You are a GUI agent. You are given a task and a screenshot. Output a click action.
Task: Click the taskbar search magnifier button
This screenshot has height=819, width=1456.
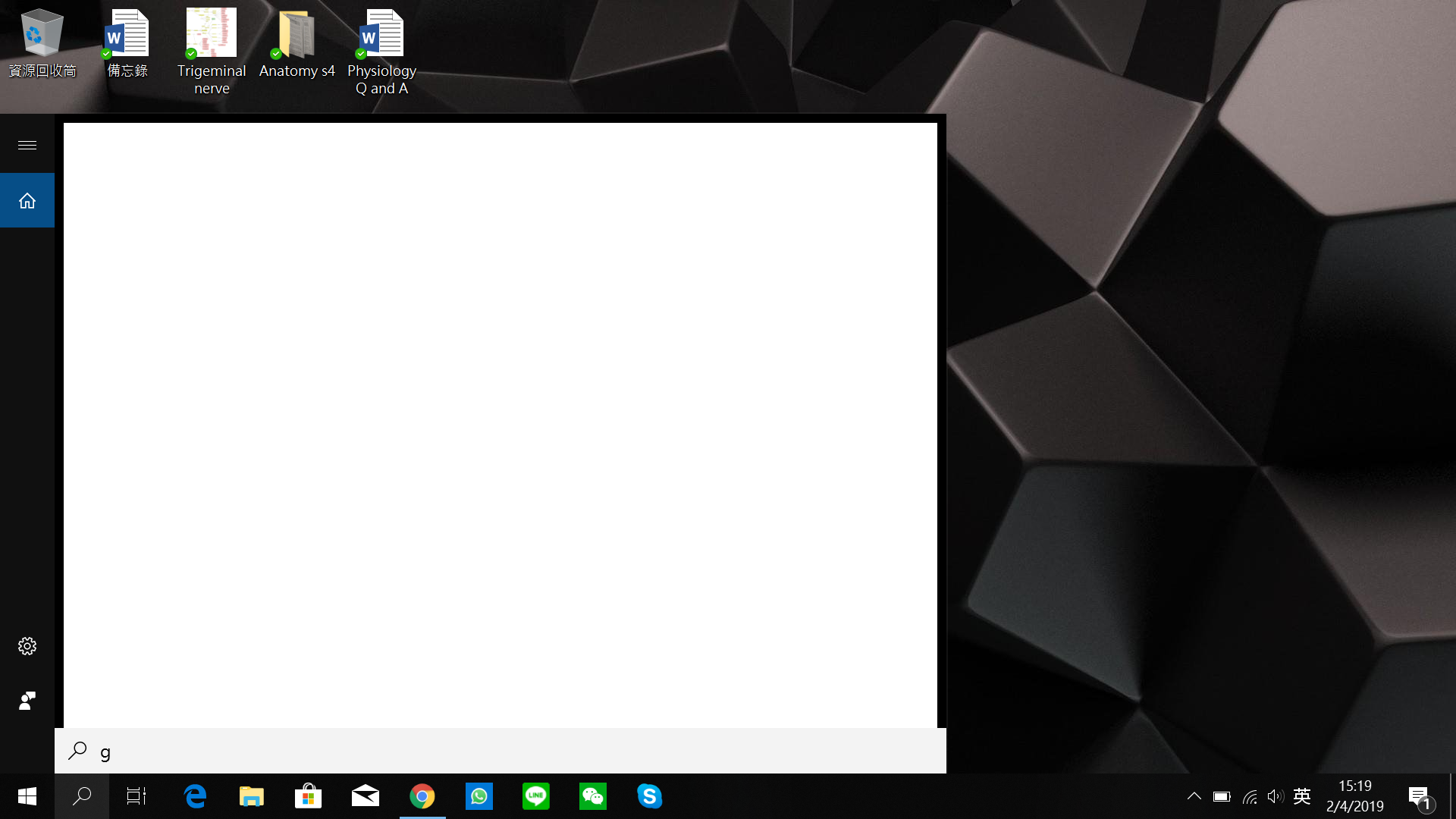pos(82,796)
